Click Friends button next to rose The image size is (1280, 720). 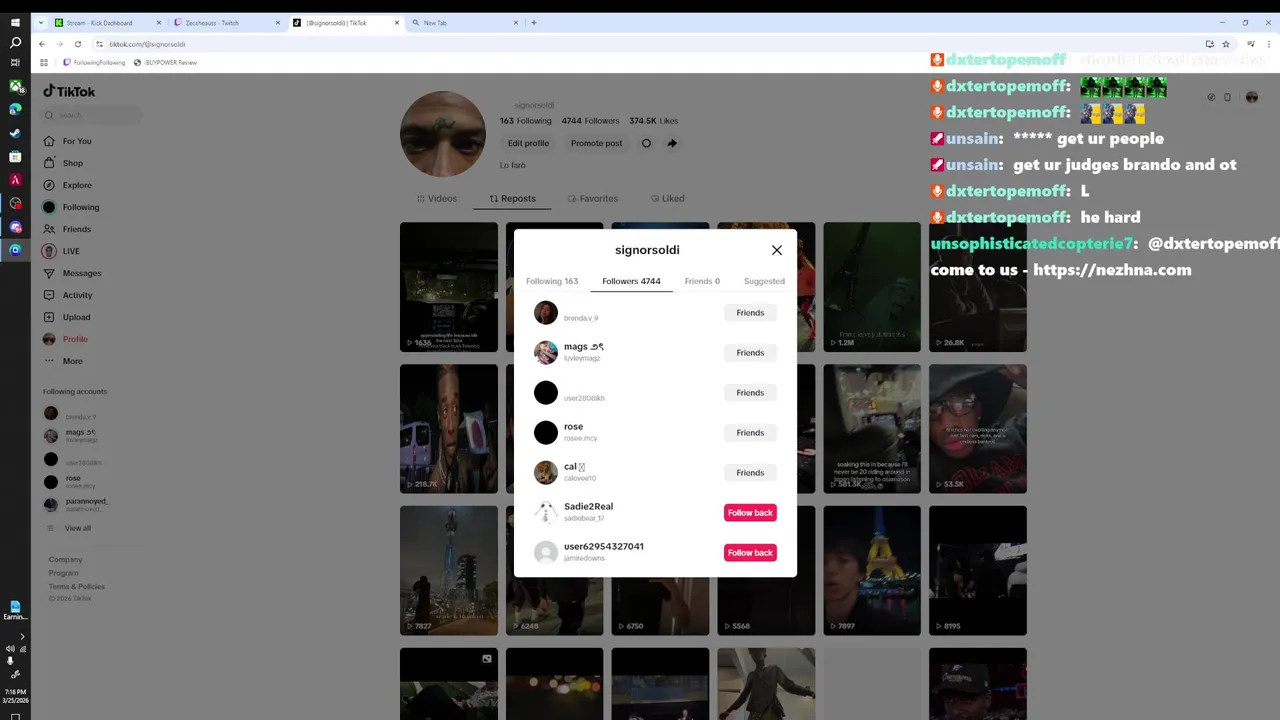[750, 433]
